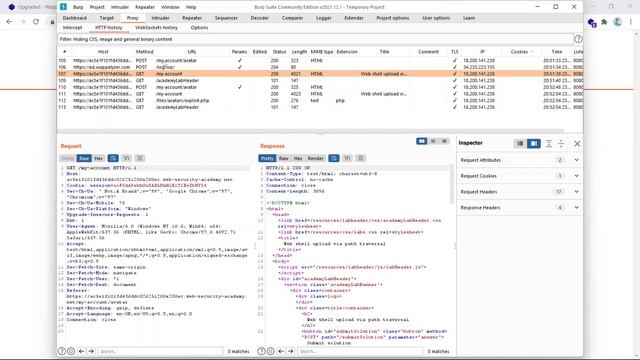Close the Inspector panel

577,143
